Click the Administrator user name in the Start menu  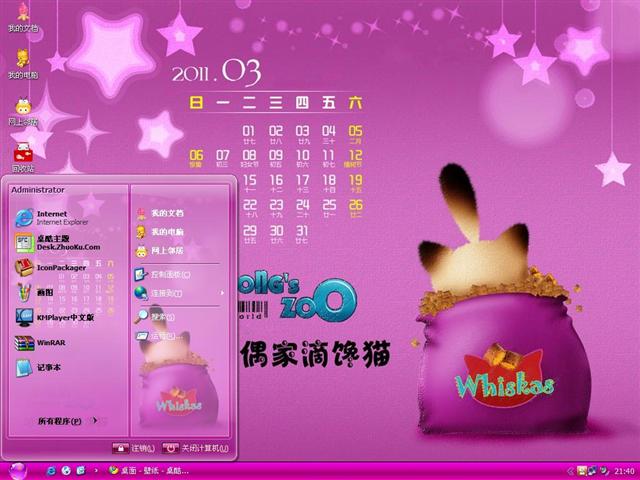pyautogui.click(x=38, y=190)
